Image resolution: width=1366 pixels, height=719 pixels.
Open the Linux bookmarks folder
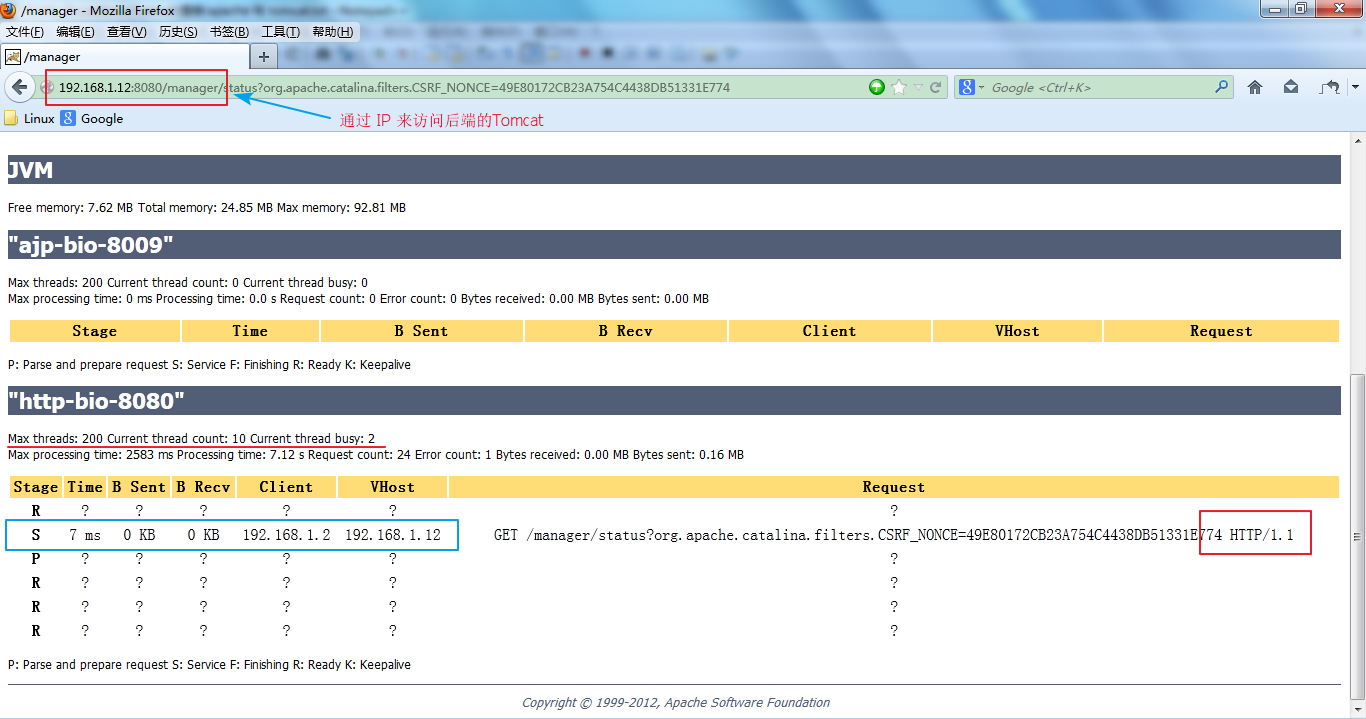29,118
